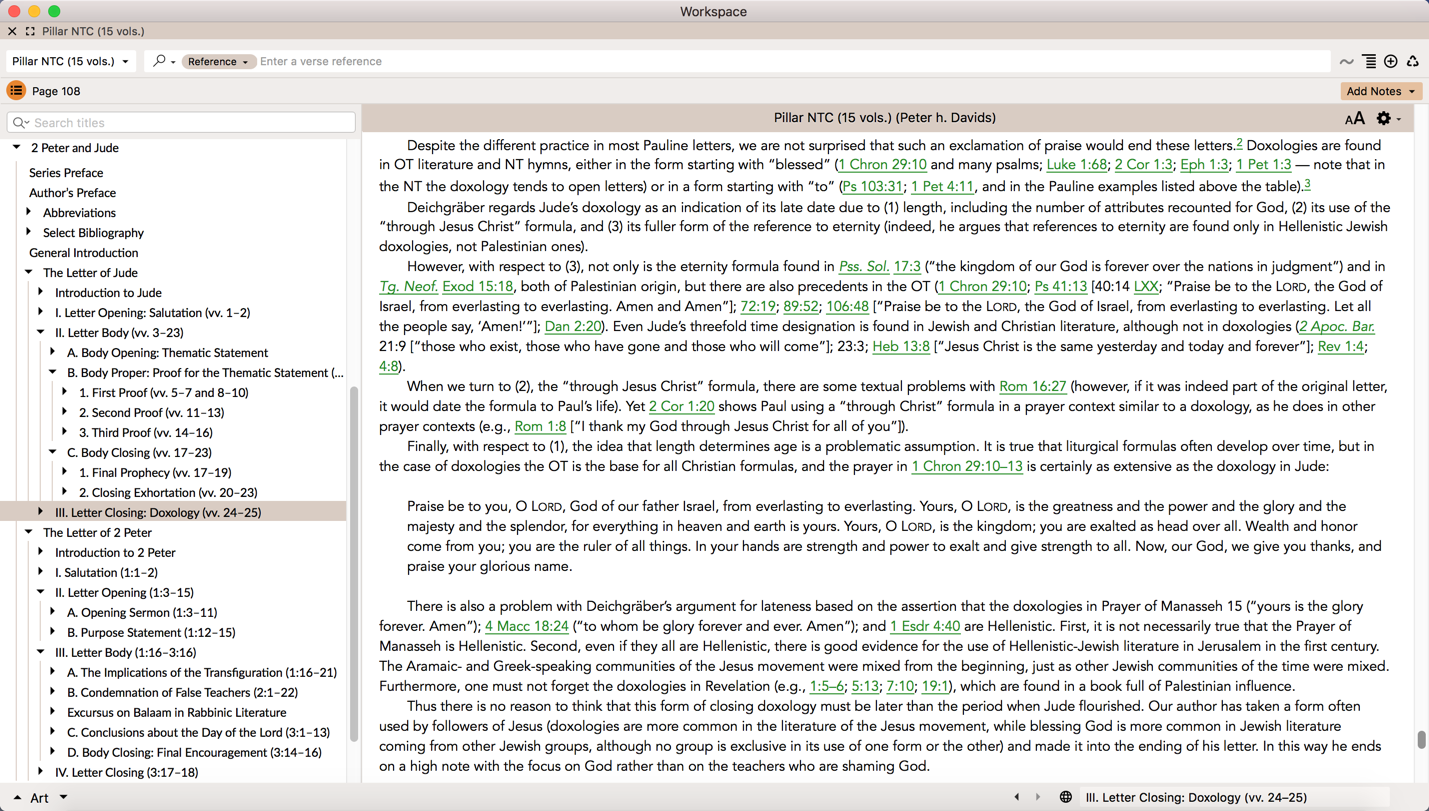This screenshot has height=811, width=1429.
Task: Expand the Abbreviations tree item
Action: [29, 212]
